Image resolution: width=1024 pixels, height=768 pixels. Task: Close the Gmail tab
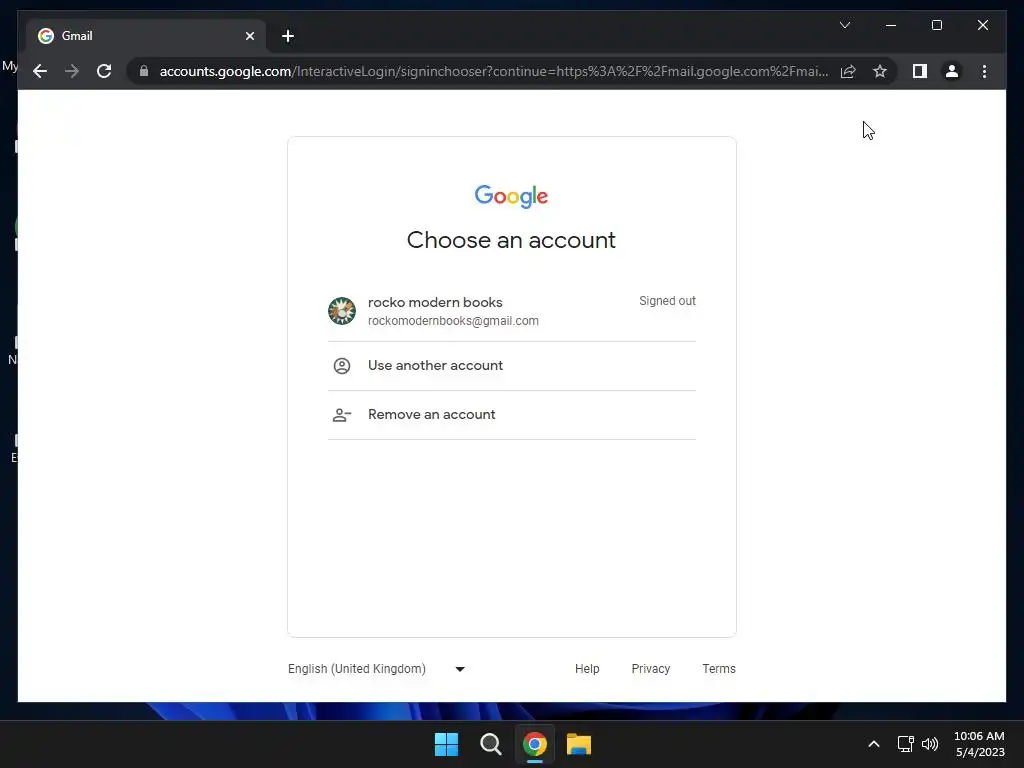point(249,36)
